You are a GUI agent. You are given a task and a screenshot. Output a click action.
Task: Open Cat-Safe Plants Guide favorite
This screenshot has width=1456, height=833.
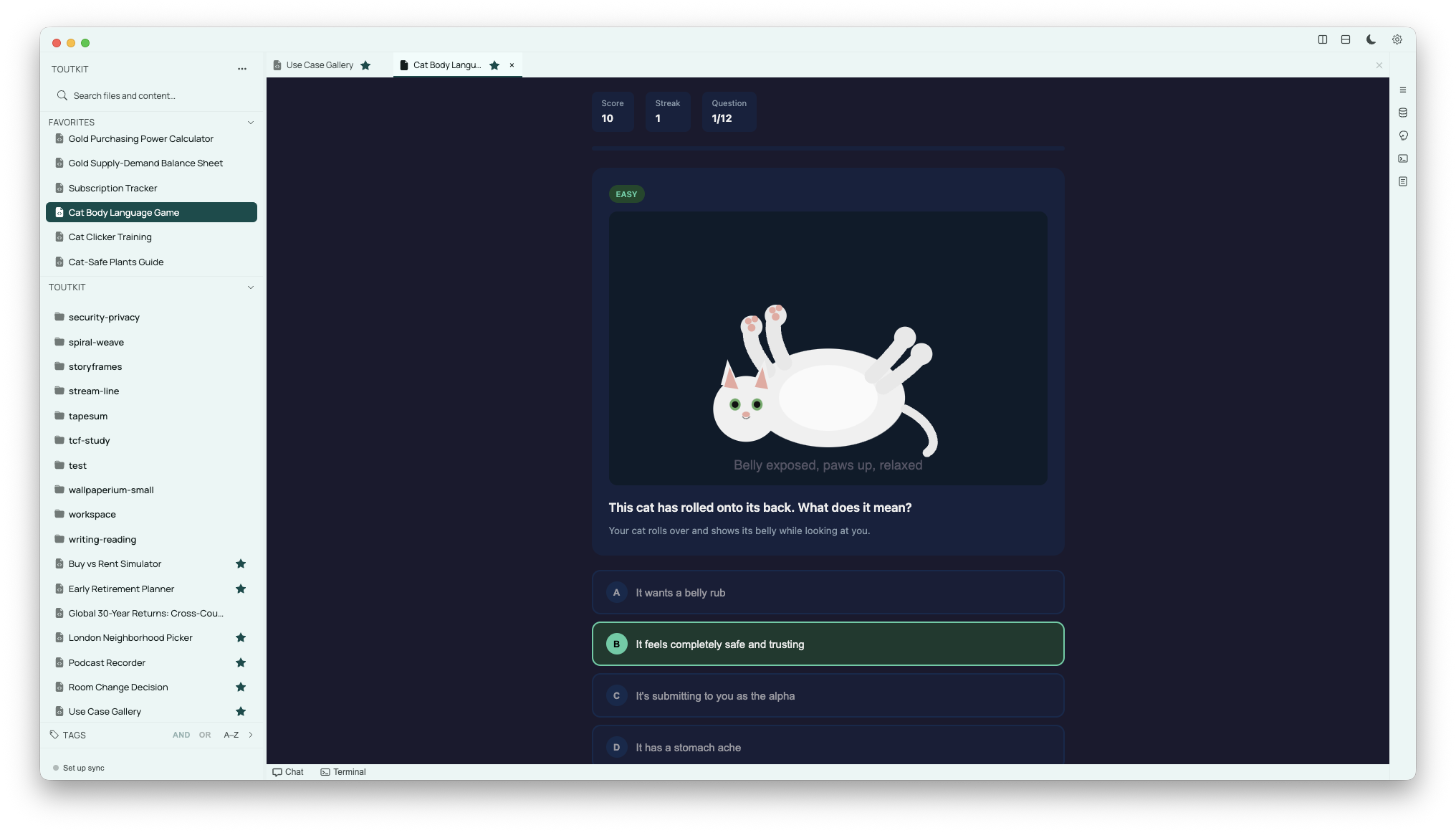coord(151,262)
